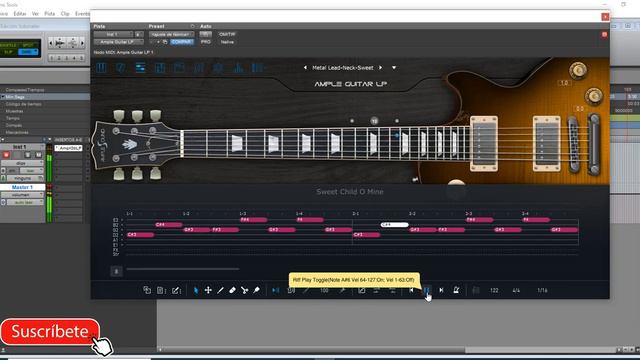
Task: Toggle the solo button on Inst 1 track
Action: coord(28,155)
